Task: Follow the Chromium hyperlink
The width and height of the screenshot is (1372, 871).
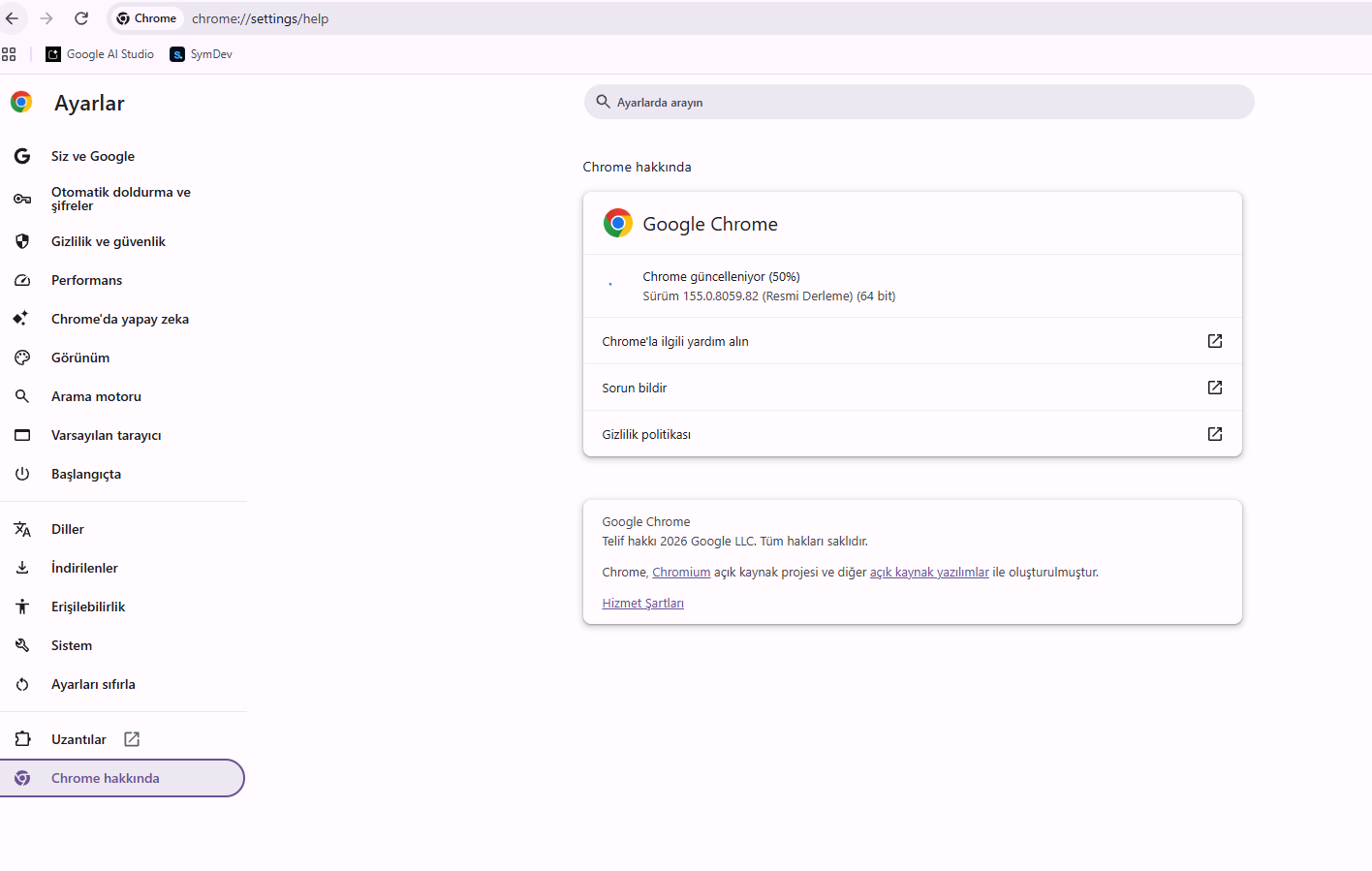Action: pyautogui.click(x=681, y=573)
